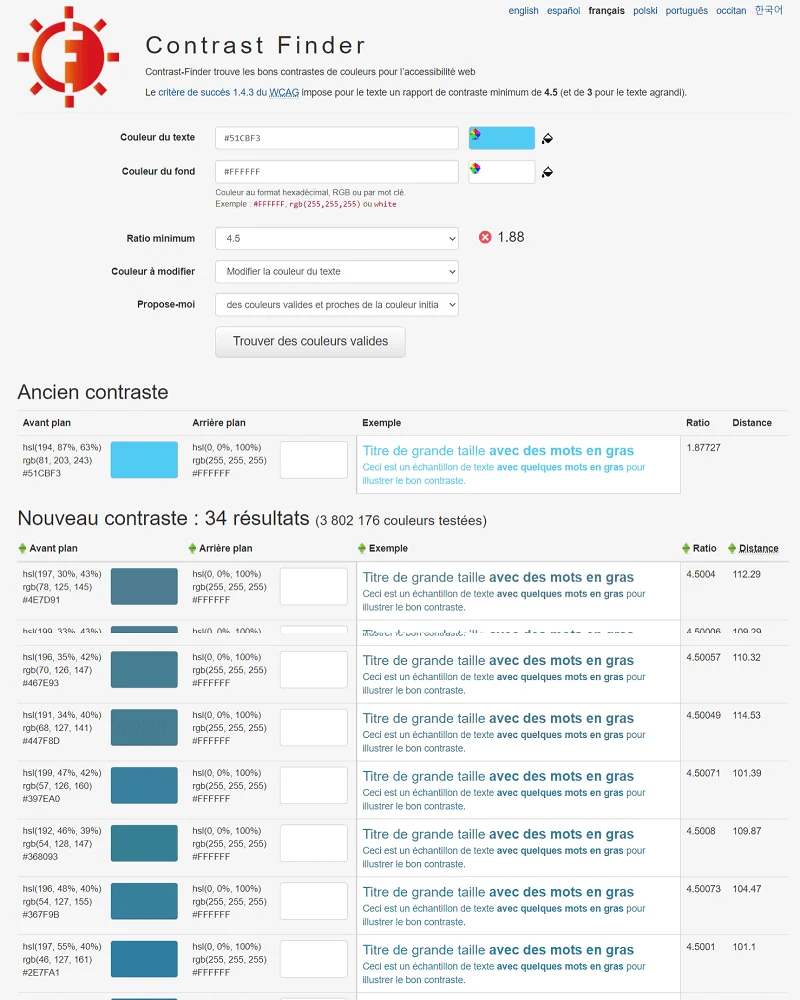The width and height of the screenshot is (800, 1000).
Task: Click the #4E7D91 hex value text
Action: [x=41, y=600]
